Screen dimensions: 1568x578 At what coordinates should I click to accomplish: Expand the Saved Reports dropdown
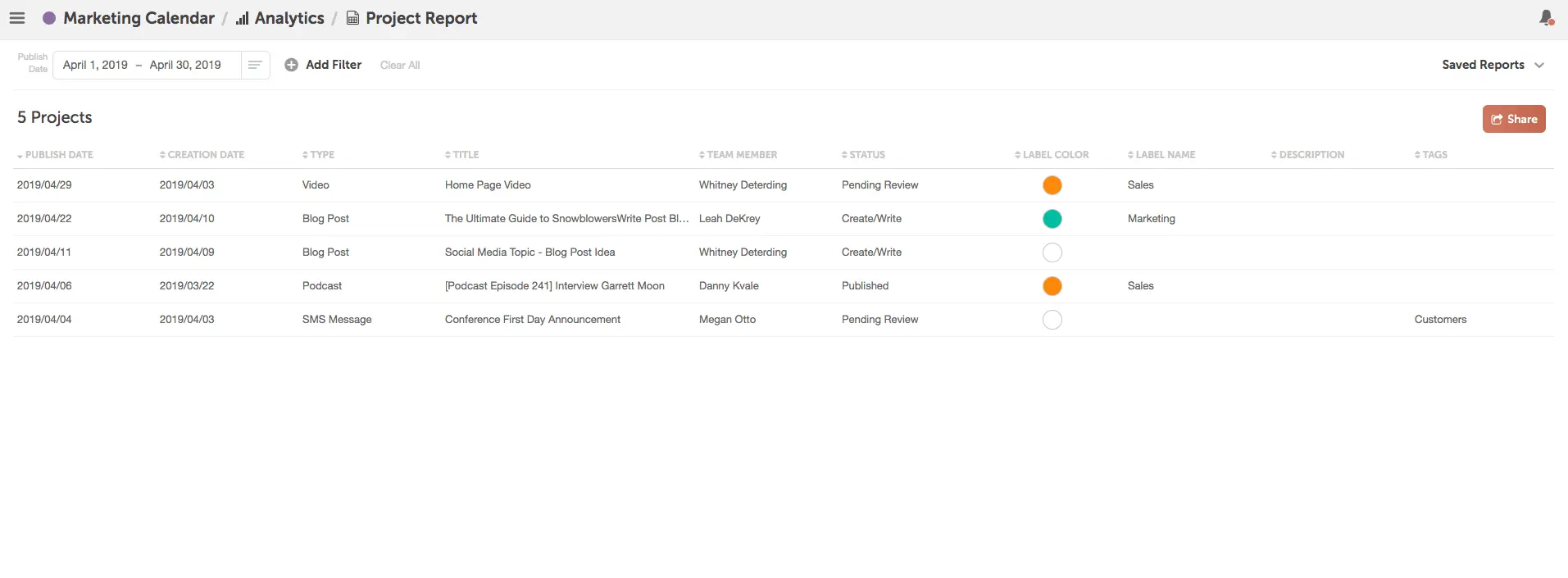[x=1493, y=65]
